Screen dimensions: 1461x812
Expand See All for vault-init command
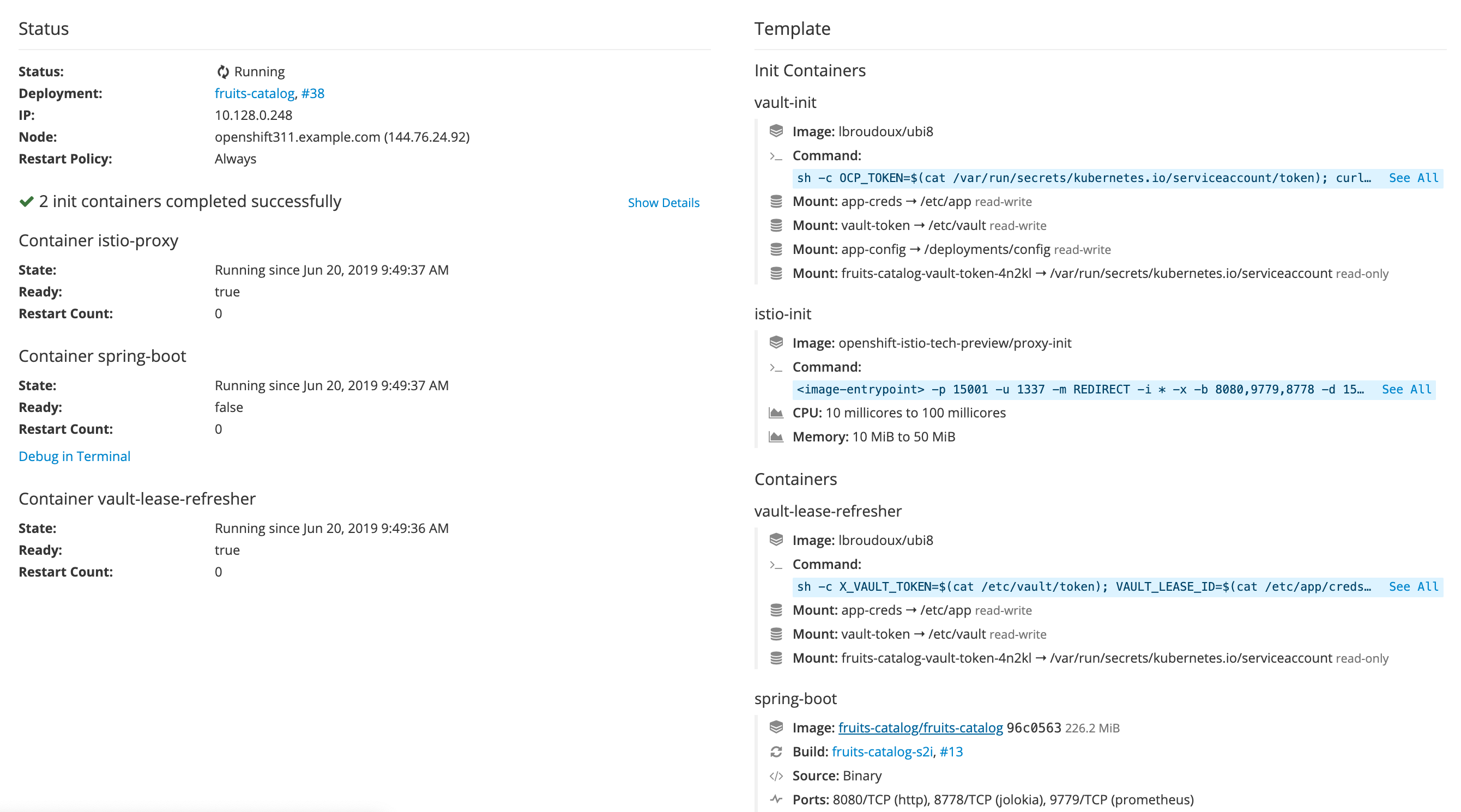pyautogui.click(x=1414, y=178)
